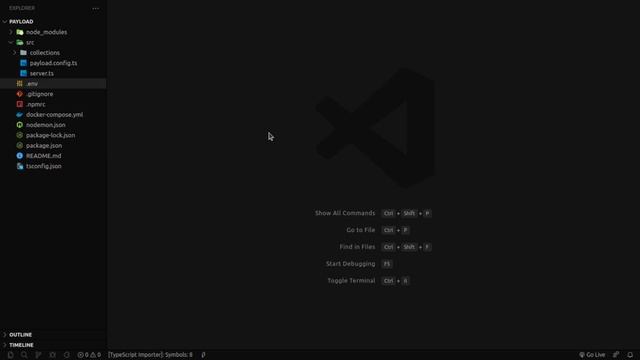Click the .env file icon

pos(20,84)
